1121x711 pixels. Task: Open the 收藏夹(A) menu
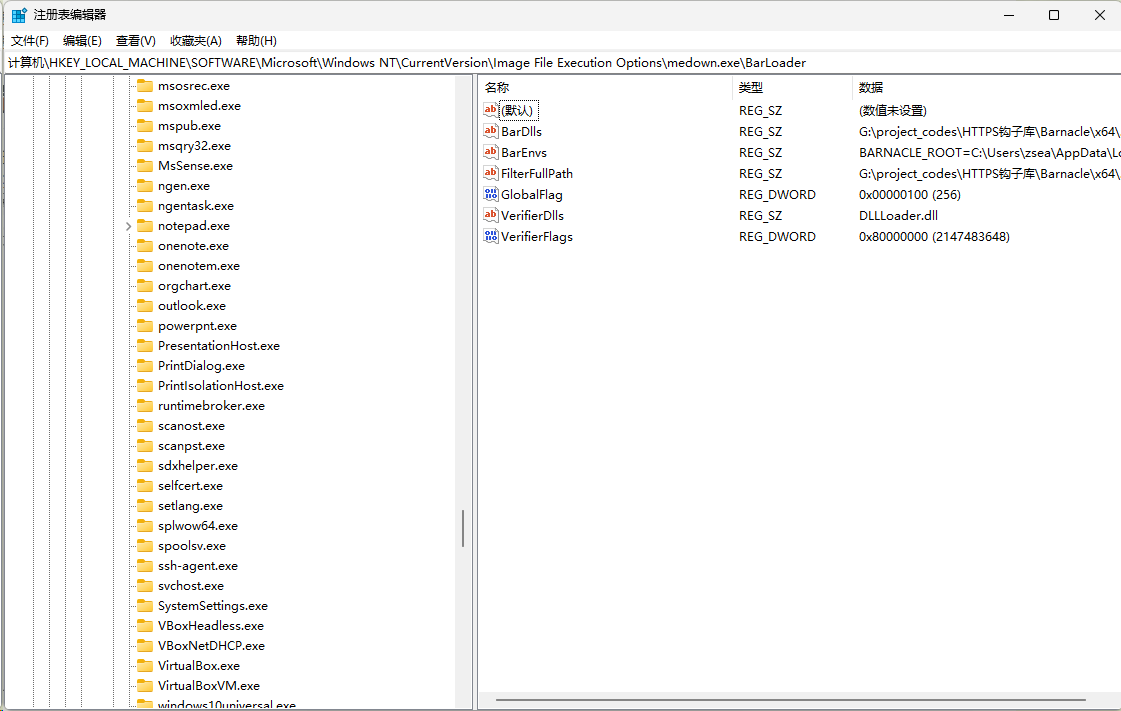pyautogui.click(x=196, y=41)
